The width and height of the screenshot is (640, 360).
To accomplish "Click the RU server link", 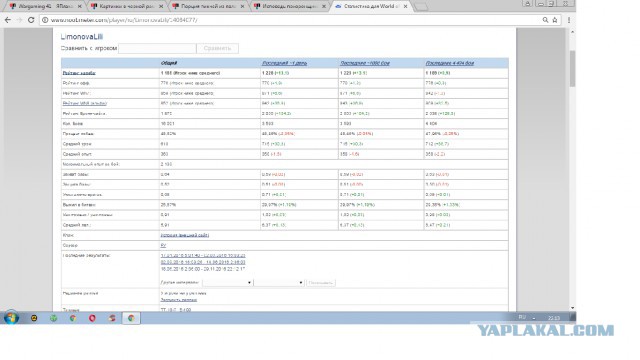I will 163,245.
